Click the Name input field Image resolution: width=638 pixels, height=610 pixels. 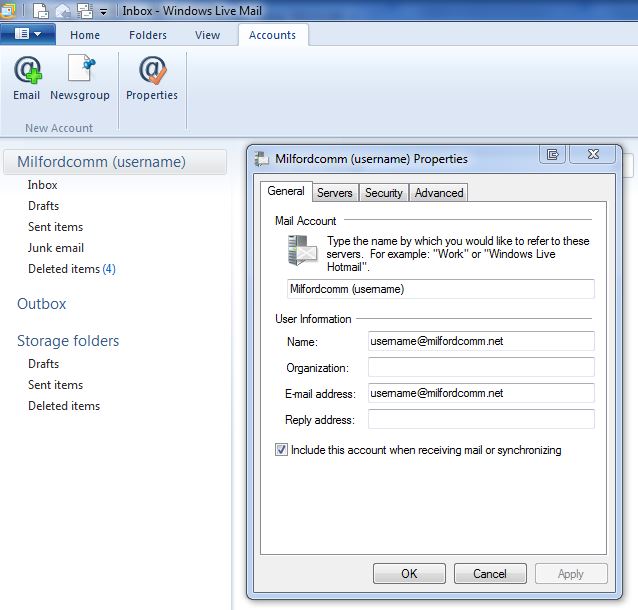(x=481, y=341)
